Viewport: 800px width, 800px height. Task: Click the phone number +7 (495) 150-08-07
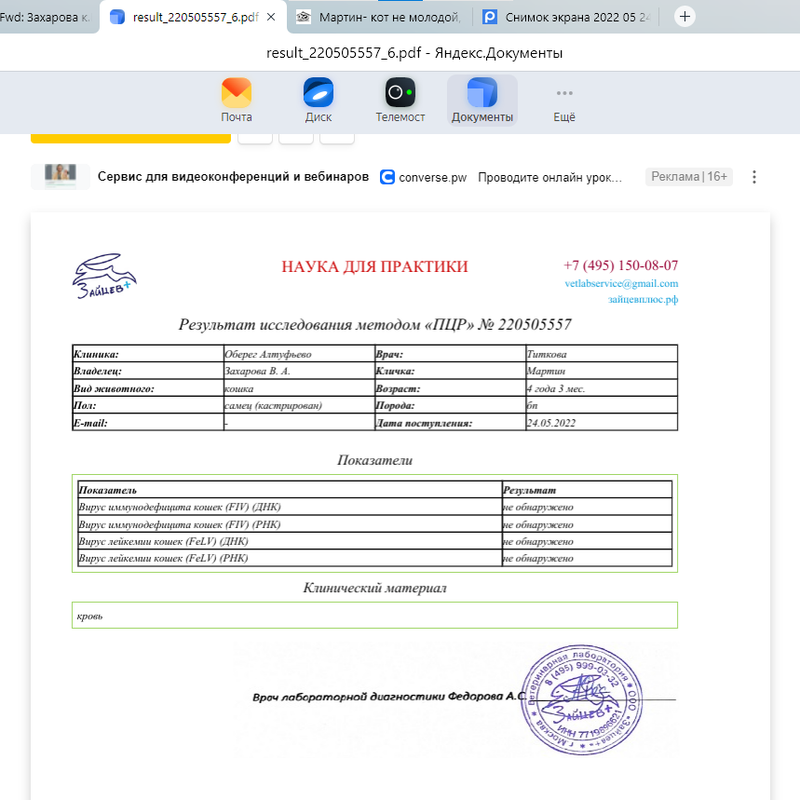point(620,265)
